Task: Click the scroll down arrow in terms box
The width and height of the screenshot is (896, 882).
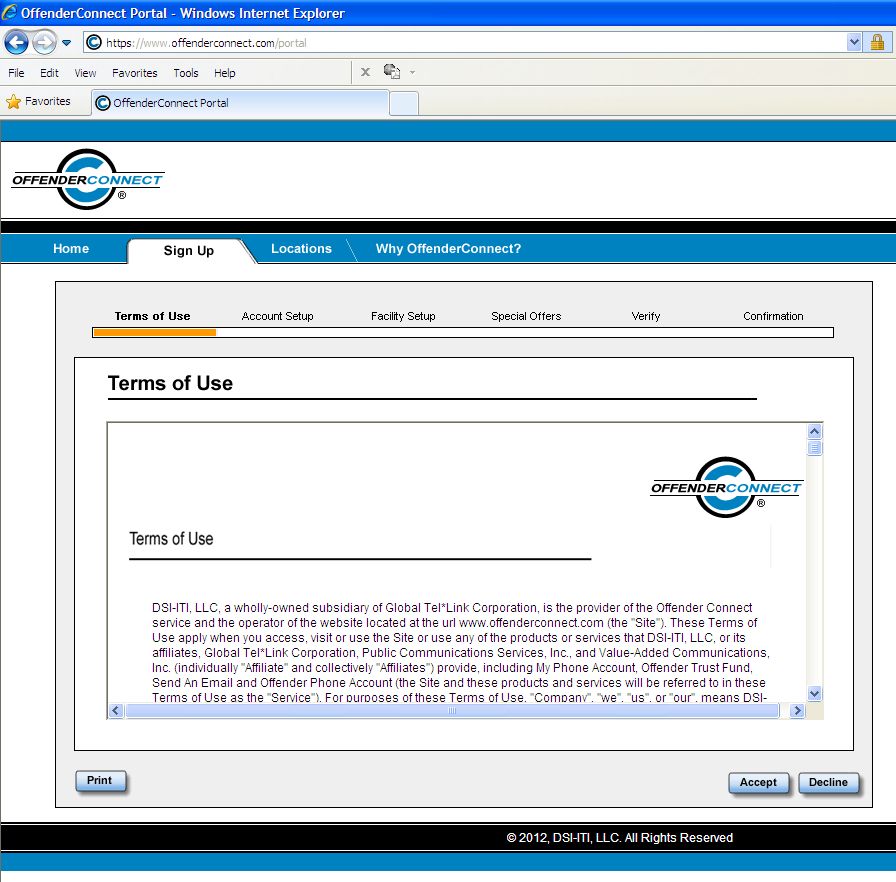Action: (x=815, y=693)
